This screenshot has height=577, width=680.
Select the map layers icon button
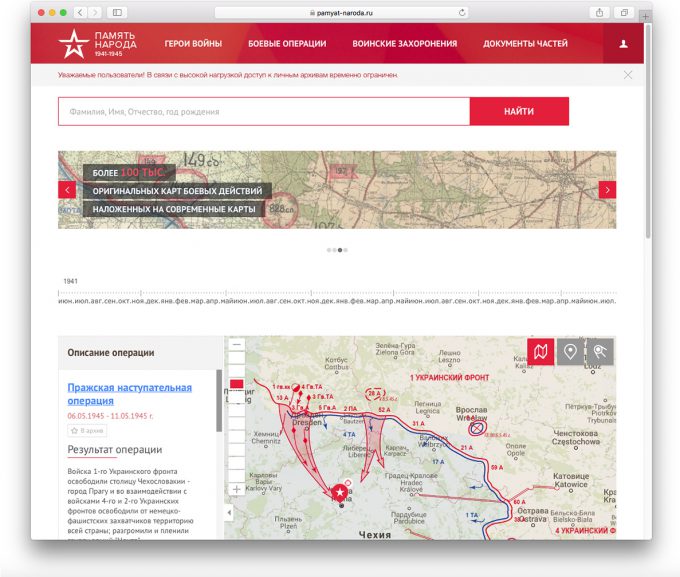pyautogui.click(x=540, y=351)
